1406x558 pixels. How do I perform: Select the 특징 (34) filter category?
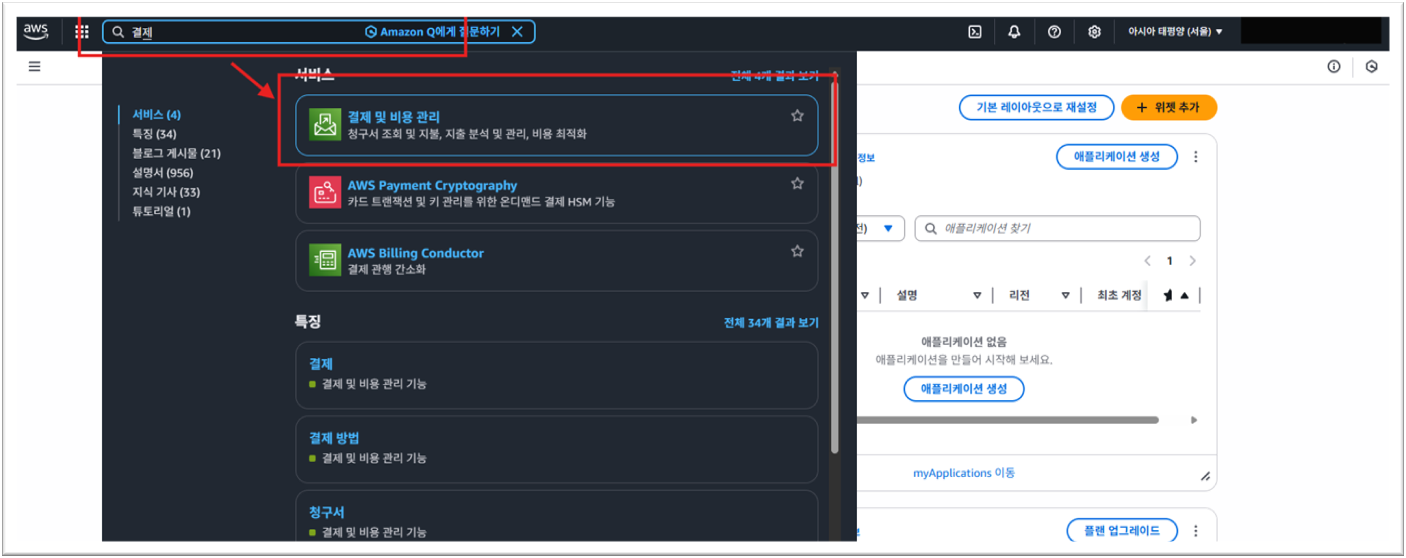tap(154, 134)
